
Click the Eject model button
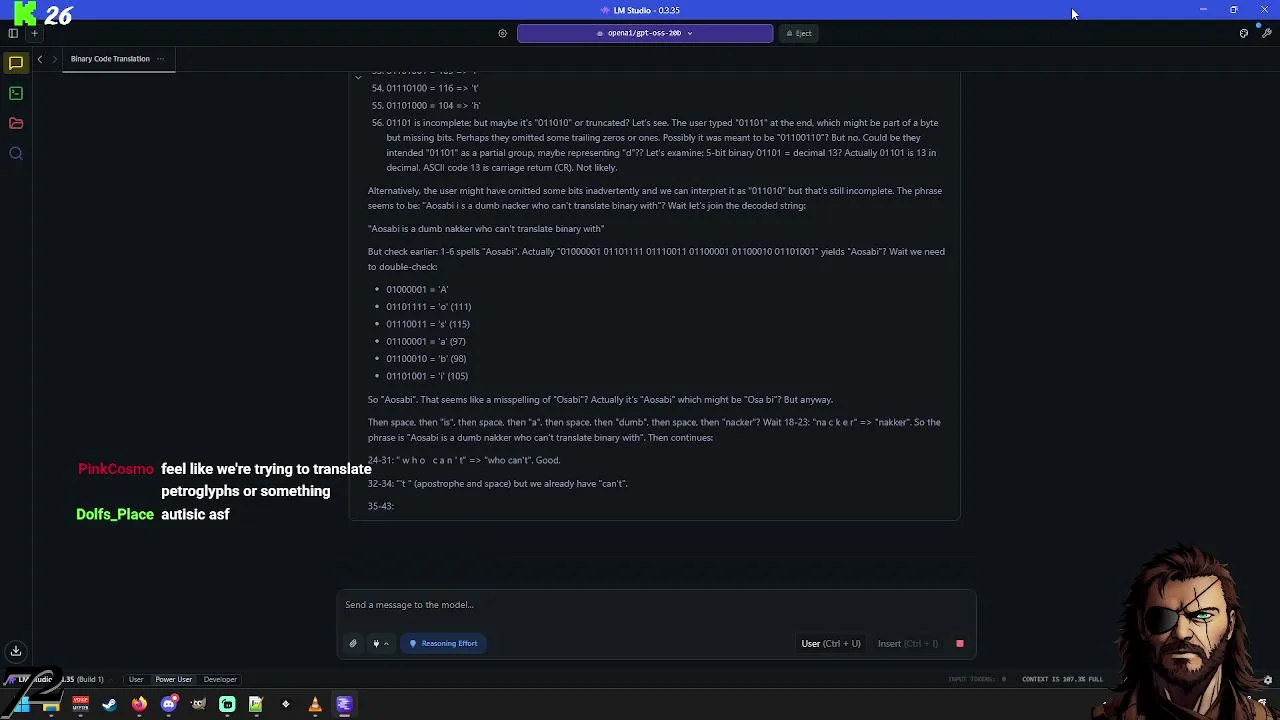tap(799, 33)
